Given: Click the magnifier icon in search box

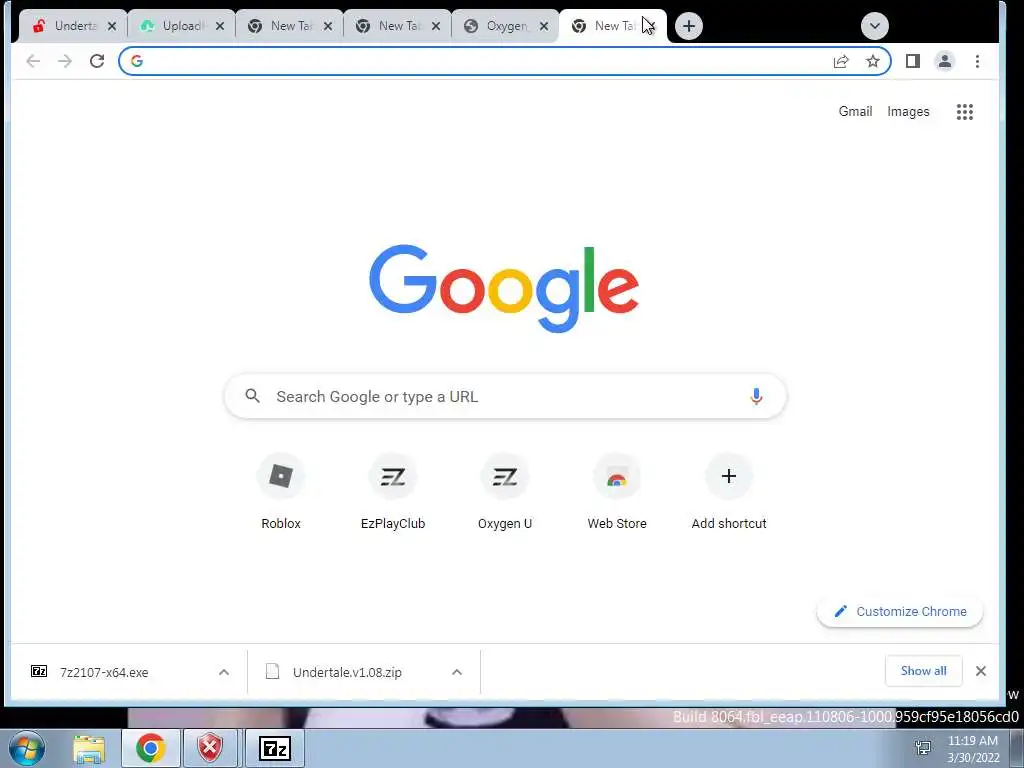Looking at the screenshot, I should coord(253,396).
